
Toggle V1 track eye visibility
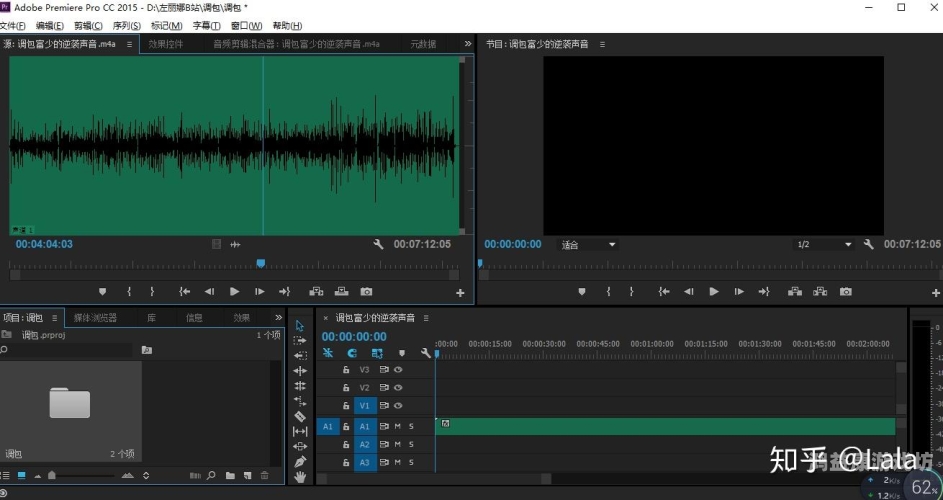398,406
